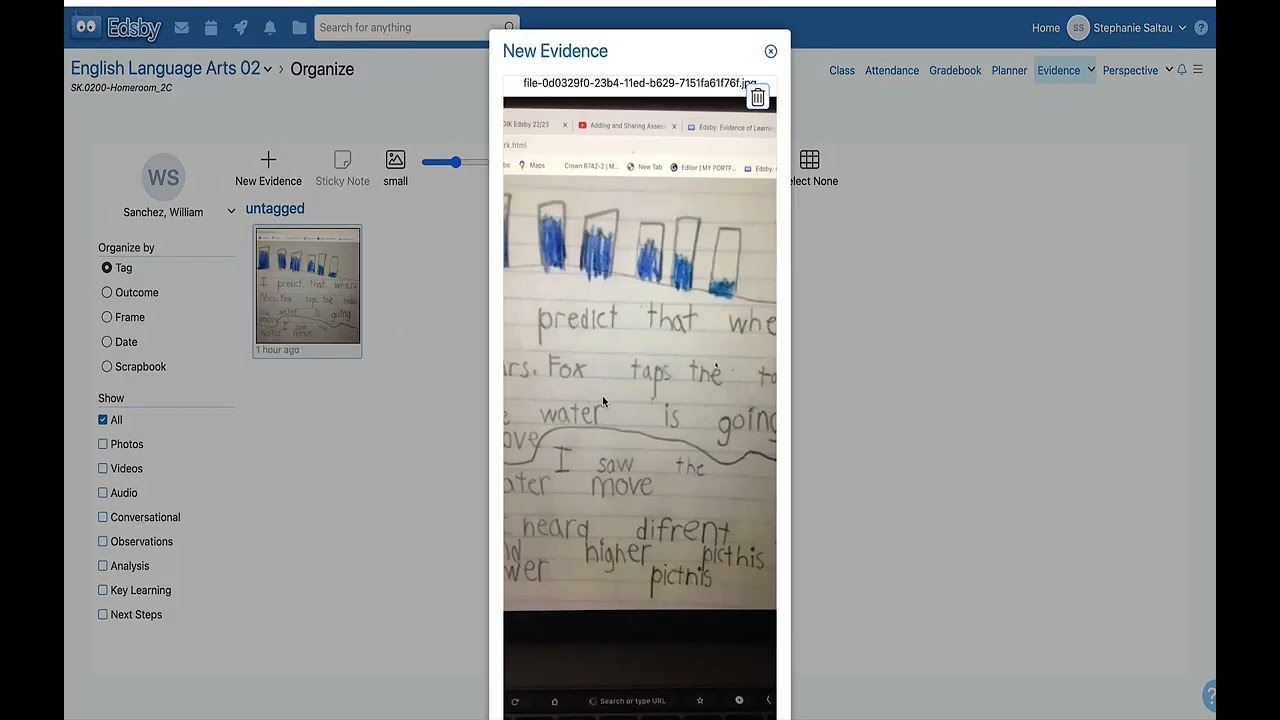Viewport: 1280px width, 720px height.
Task: Click the Select None grid icon
Action: (x=810, y=160)
